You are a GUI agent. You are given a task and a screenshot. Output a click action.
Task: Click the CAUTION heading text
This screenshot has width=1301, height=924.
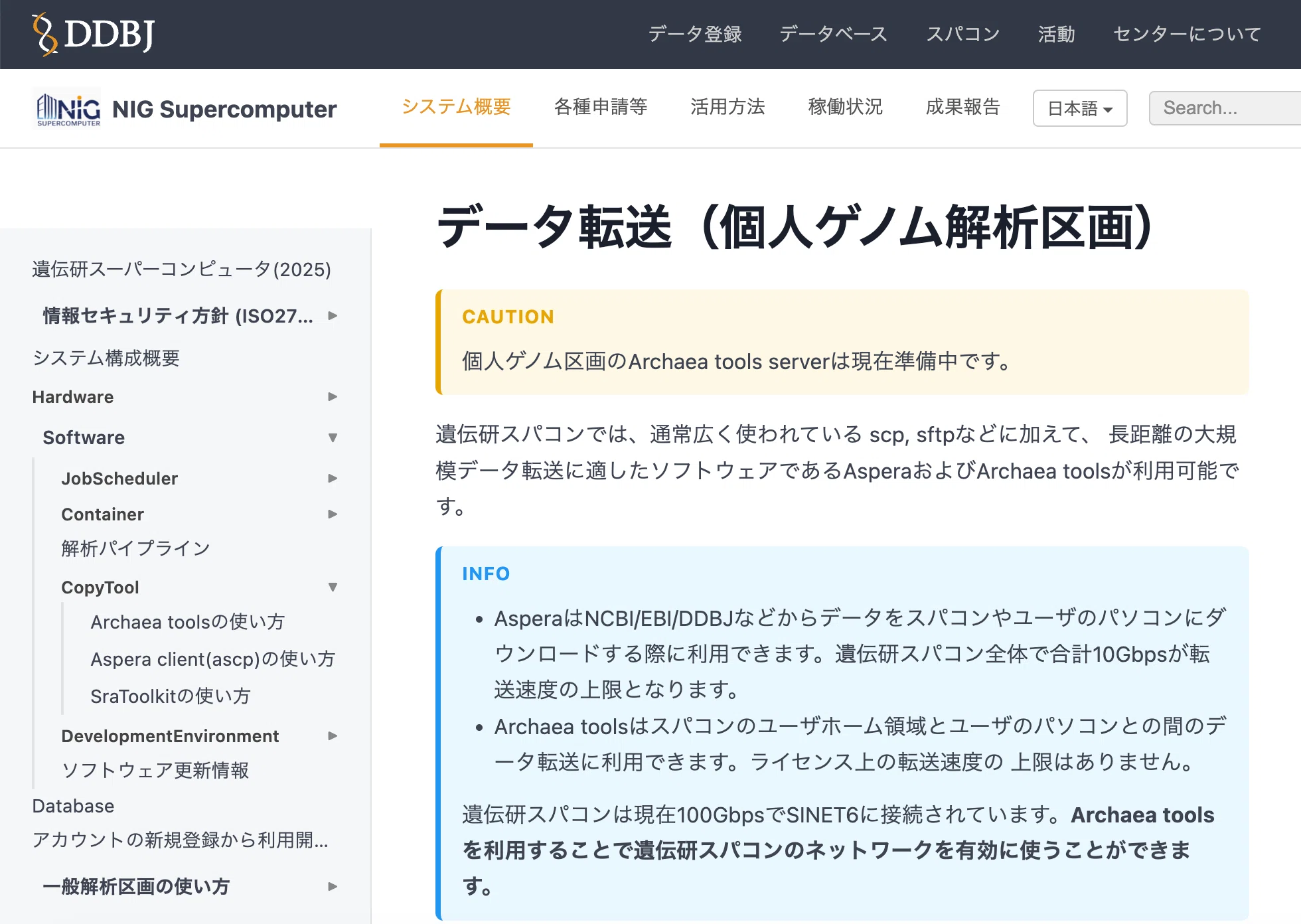[508, 317]
